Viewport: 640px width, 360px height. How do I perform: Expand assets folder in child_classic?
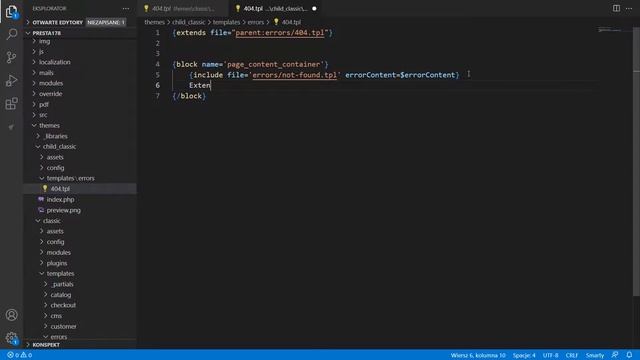point(55,157)
